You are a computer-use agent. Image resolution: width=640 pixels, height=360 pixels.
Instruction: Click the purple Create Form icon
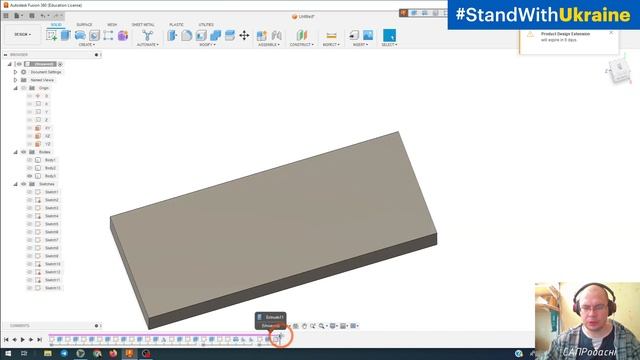[123, 36]
